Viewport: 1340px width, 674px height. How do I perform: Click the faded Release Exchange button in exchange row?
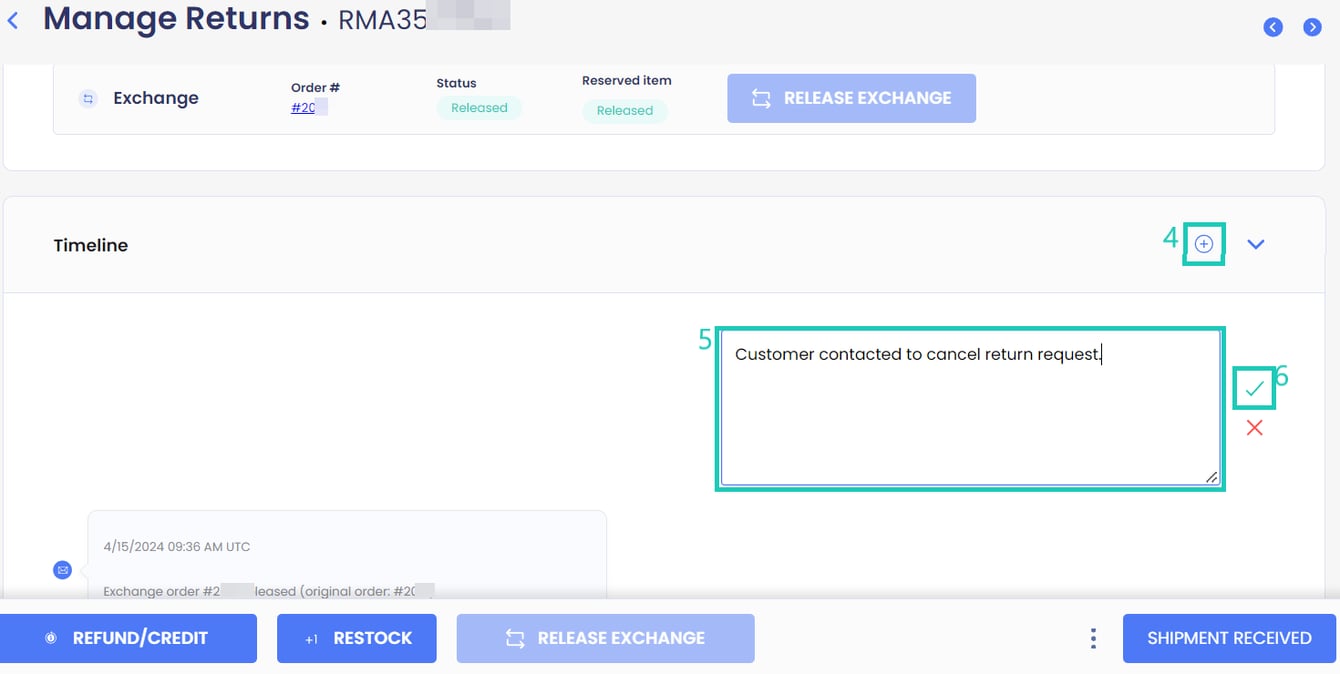pyautogui.click(x=851, y=98)
